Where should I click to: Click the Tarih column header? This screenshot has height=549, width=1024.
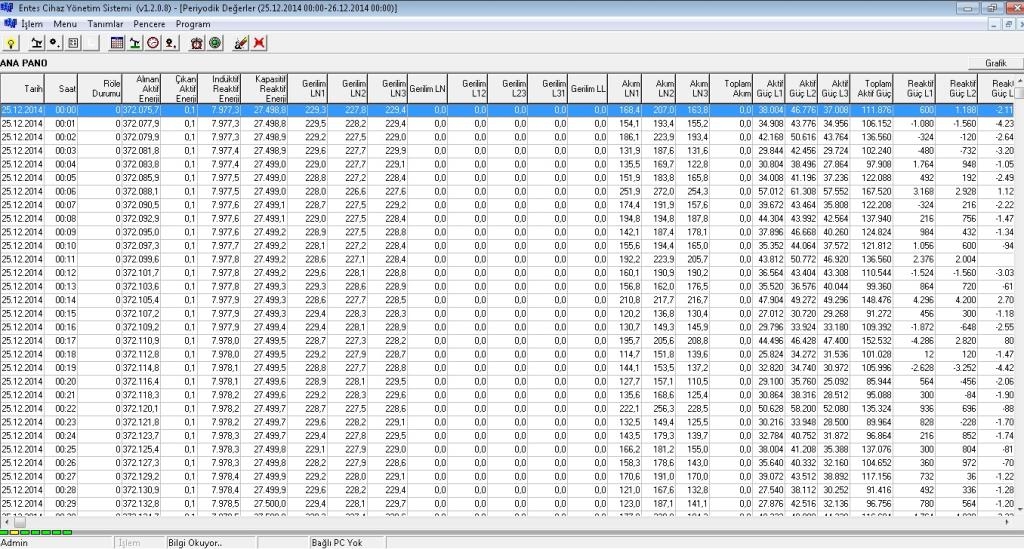(x=22, y=88)
